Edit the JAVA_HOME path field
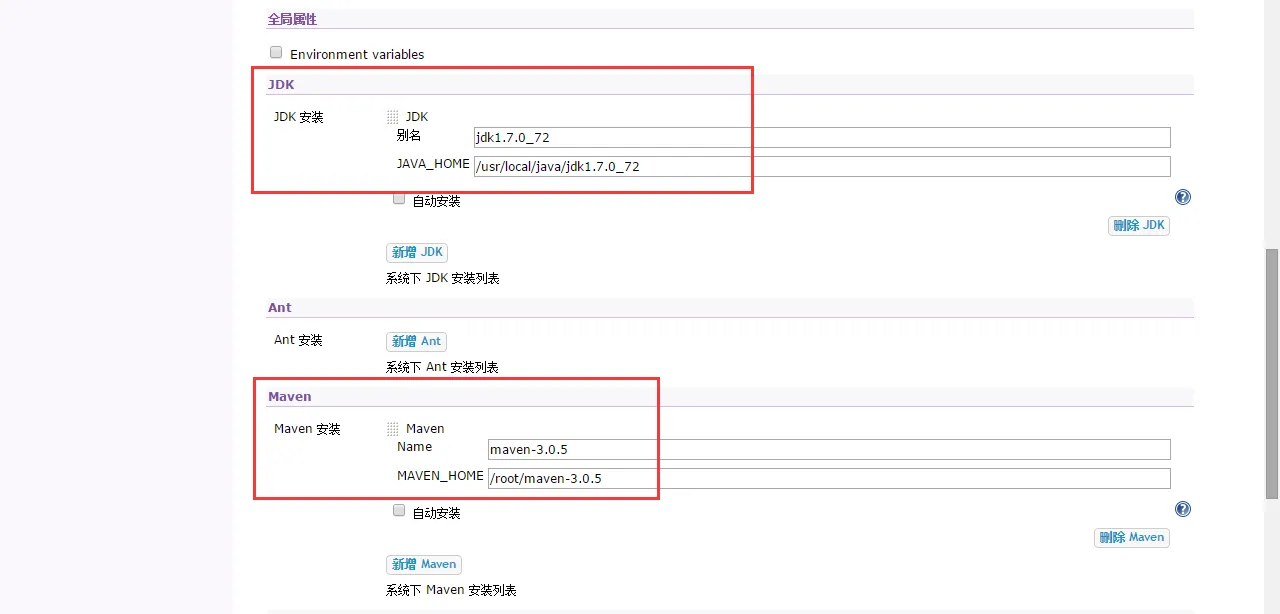 [822, 166]
